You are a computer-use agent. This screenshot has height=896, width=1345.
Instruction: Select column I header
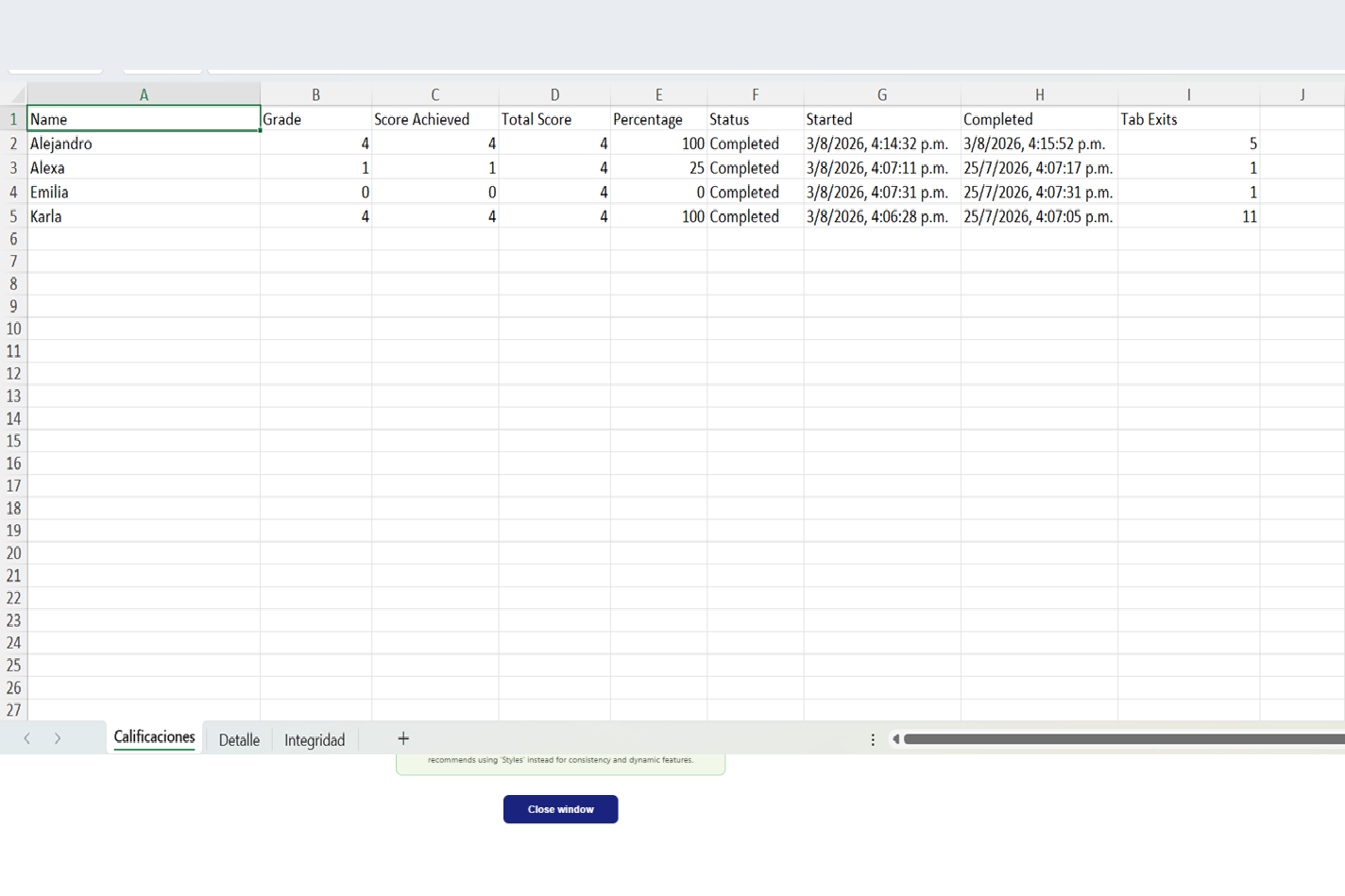(x=1188, y=94)
